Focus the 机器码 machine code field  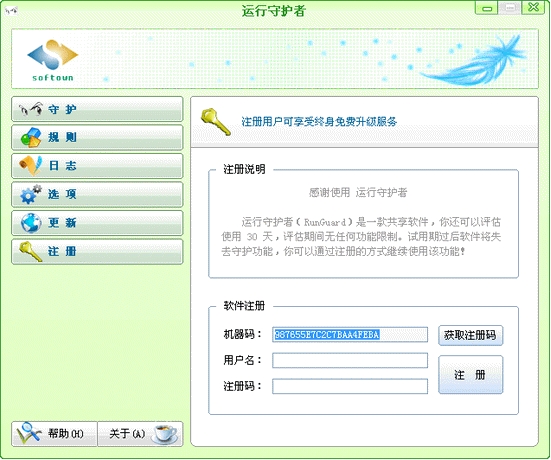point(350,335)
